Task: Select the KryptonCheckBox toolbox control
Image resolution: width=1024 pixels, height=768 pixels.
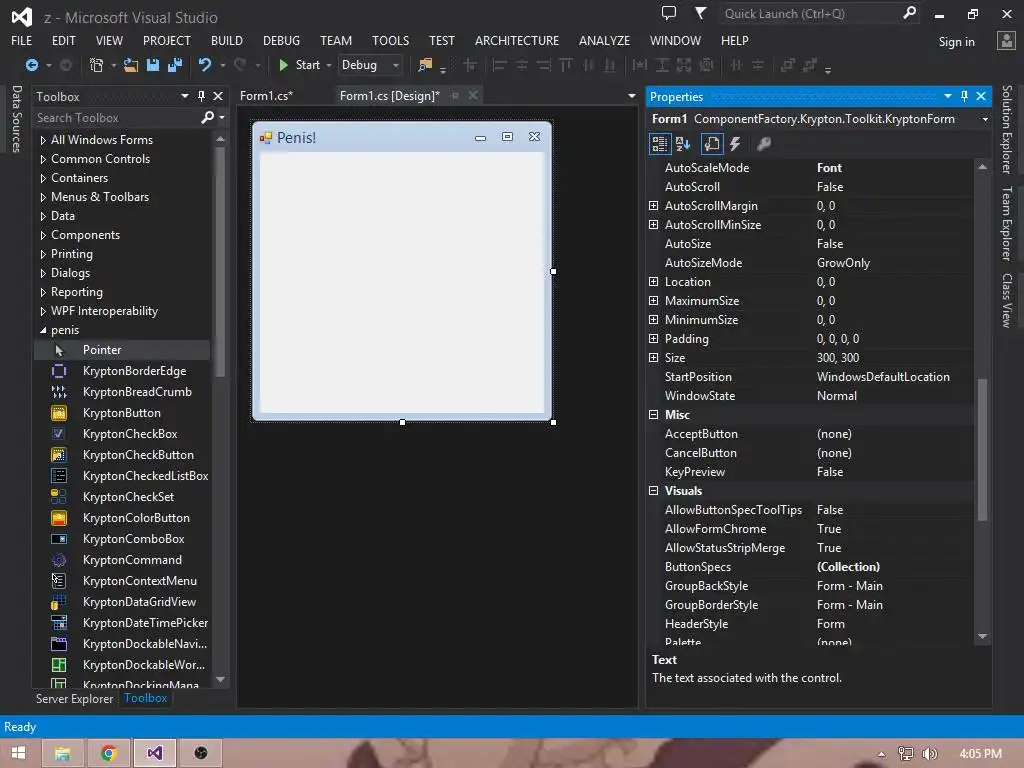Action: click(122, 434)
